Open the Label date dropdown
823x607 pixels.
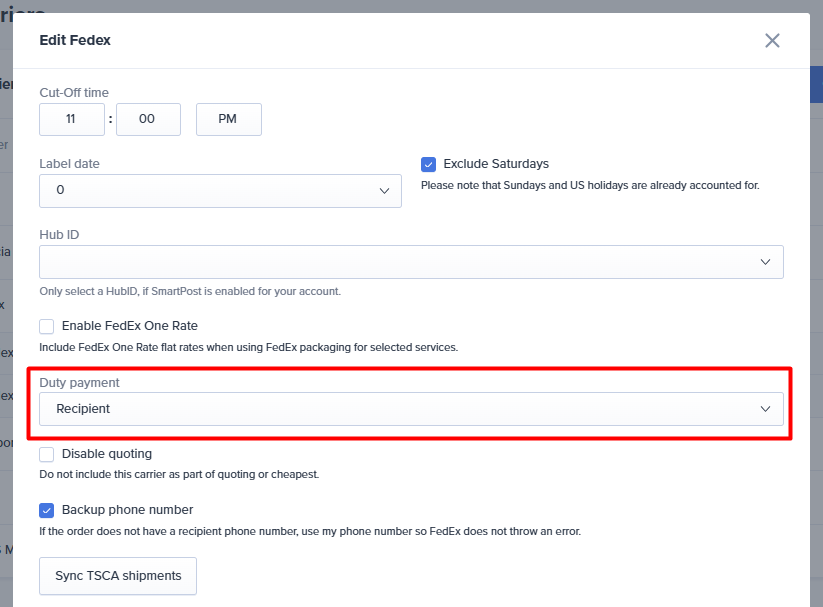coord(220,191)
